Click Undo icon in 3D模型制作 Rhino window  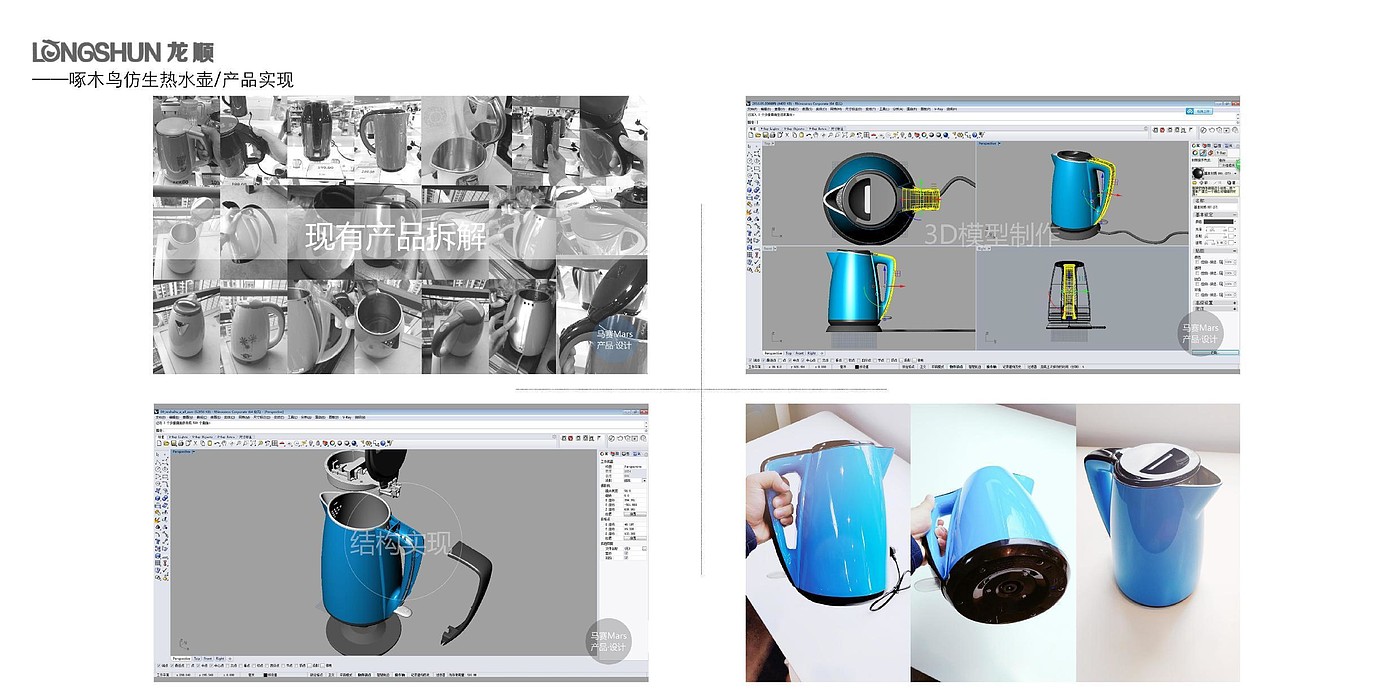point(808,135)
